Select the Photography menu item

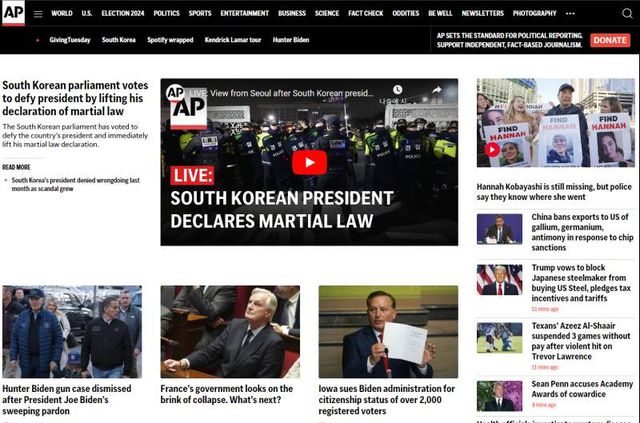pos(534,14)
